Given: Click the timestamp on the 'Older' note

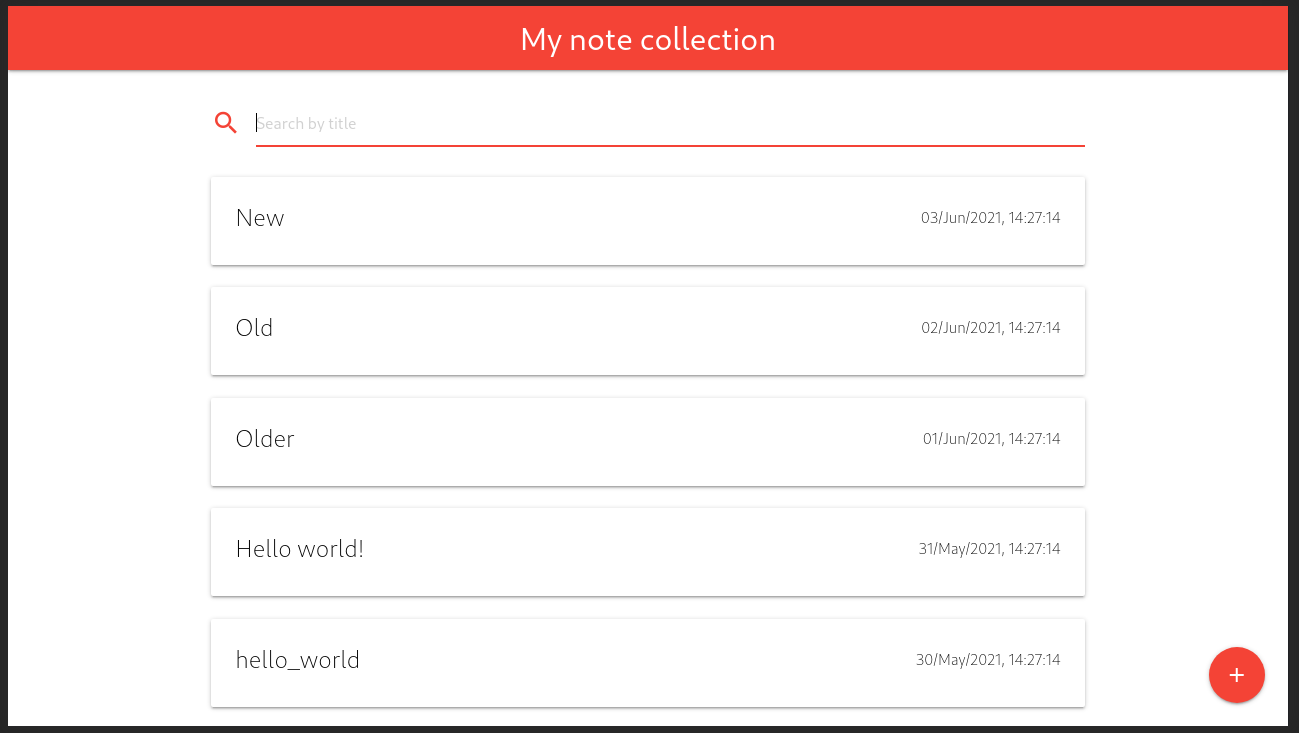Looking at the screenshot, I should coord(991,438).
